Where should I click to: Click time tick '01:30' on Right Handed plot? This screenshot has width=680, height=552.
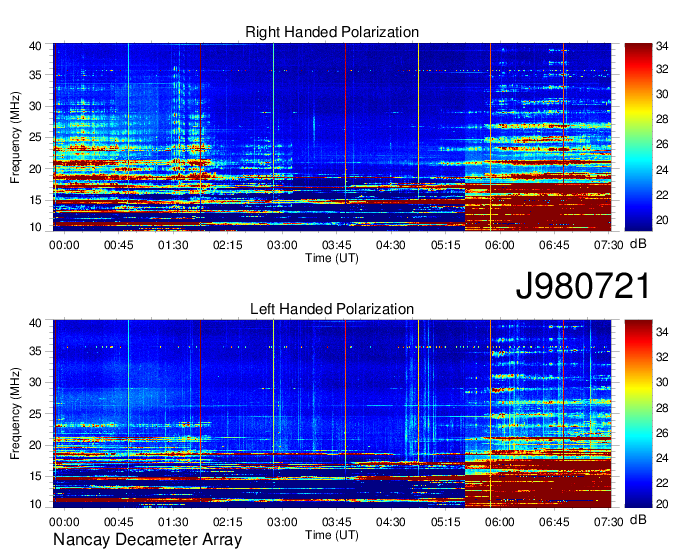(x=173, y=245)
